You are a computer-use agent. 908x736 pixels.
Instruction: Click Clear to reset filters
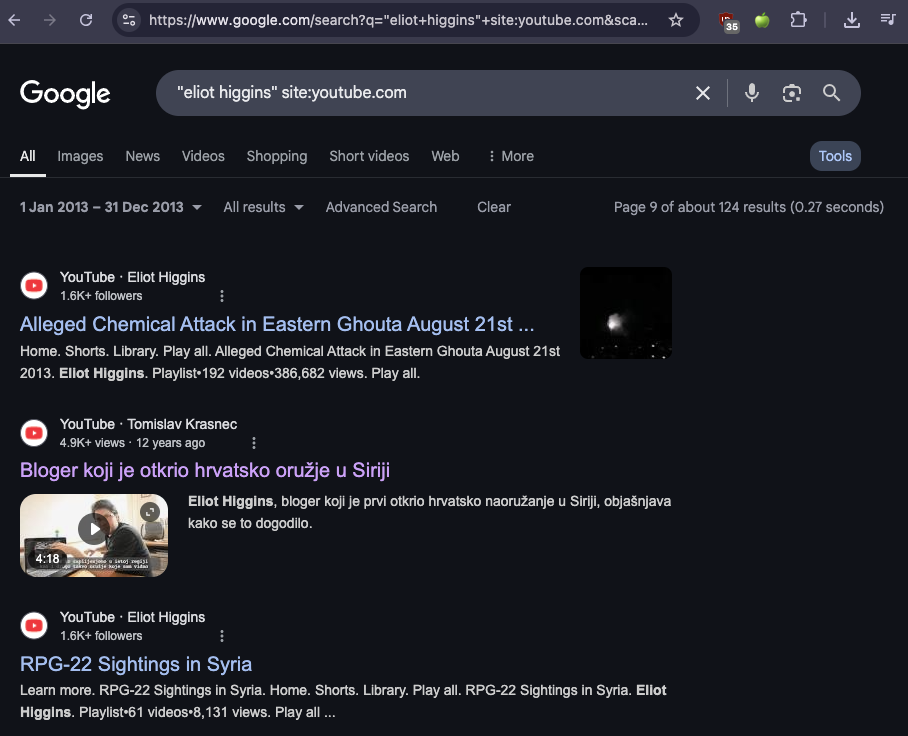(494, 207)
